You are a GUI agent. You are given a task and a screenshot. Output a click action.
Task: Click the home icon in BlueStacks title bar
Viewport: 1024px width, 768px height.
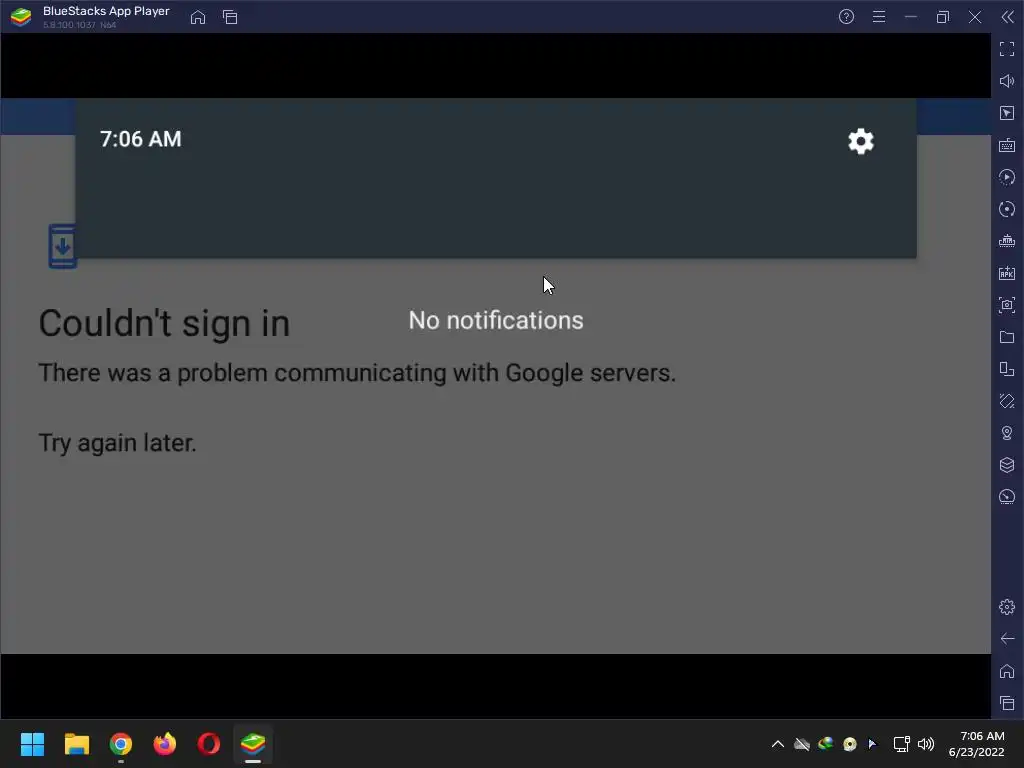(x=198, y=17)
